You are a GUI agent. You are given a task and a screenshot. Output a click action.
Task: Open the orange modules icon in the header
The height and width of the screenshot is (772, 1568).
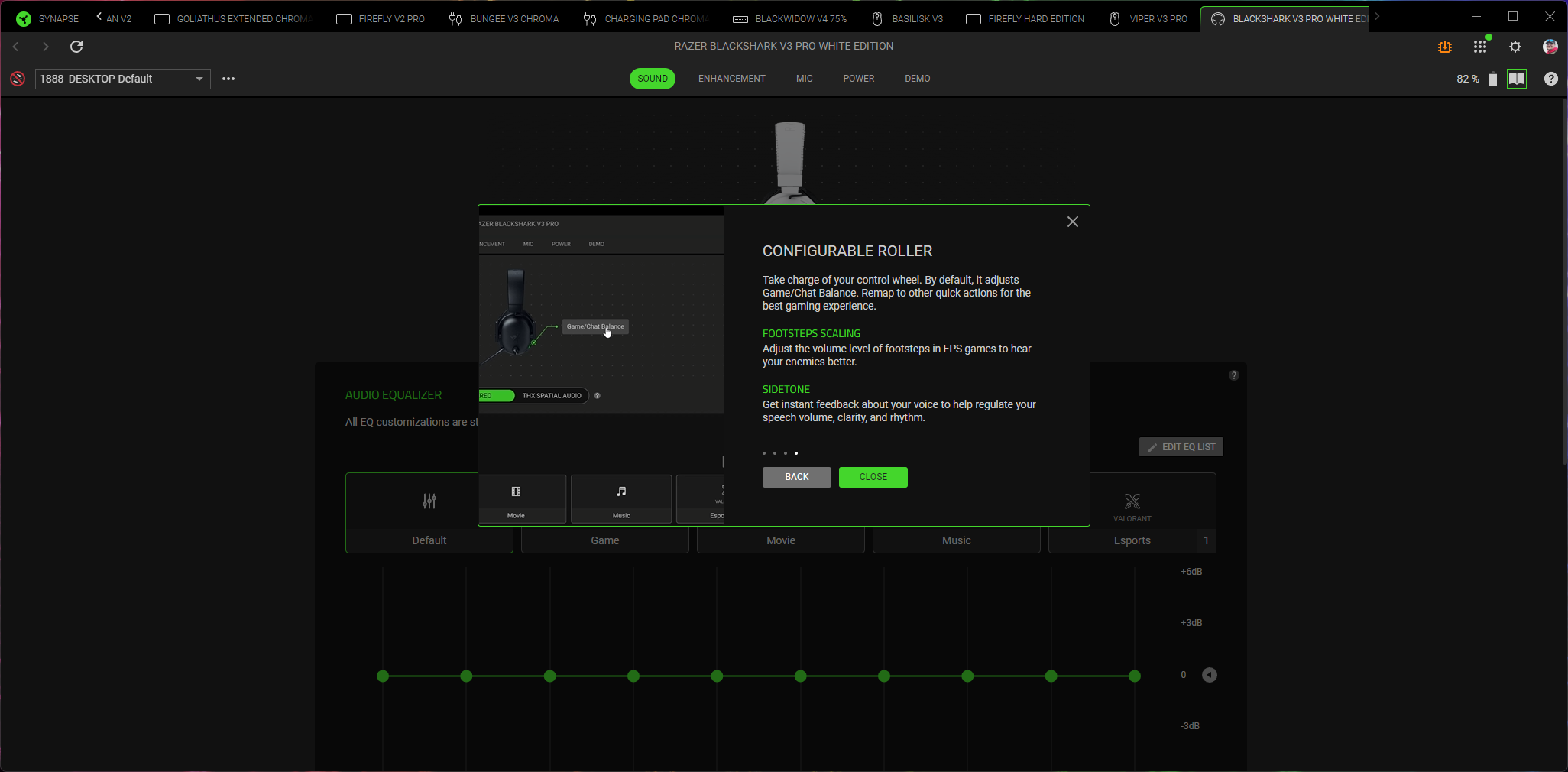[1444, 47]
